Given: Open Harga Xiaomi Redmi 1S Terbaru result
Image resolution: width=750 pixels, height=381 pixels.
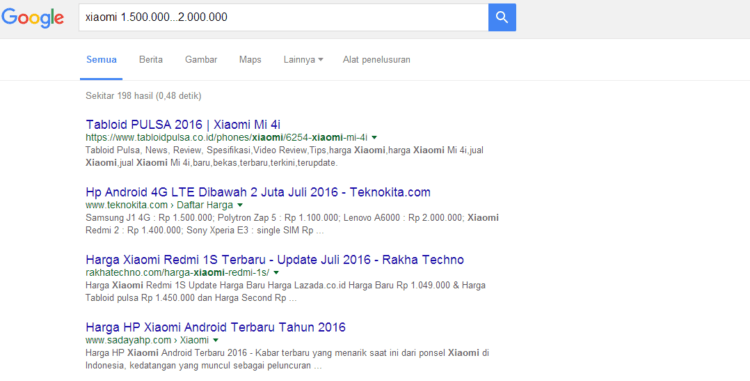Looking at the screenshot, I should (x=275, y=260).
